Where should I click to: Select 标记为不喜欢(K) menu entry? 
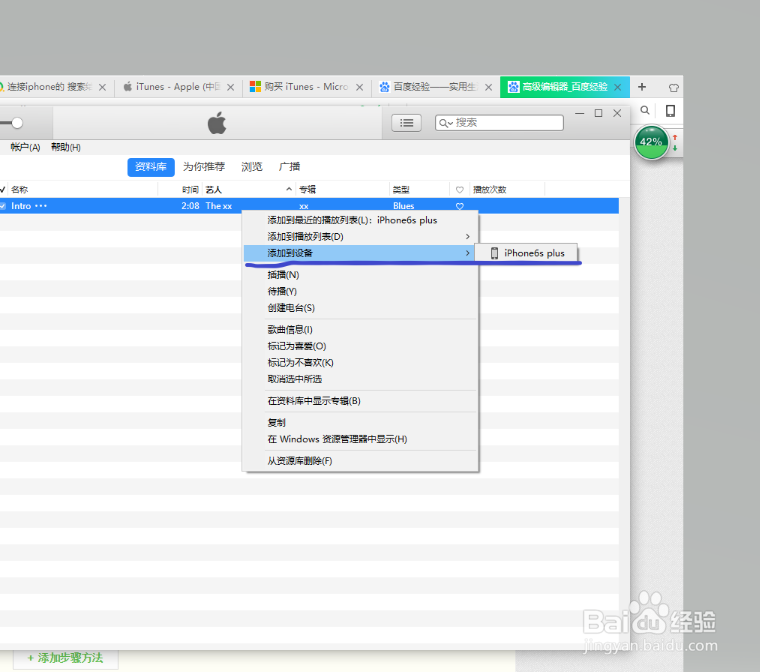click(360, 363)
